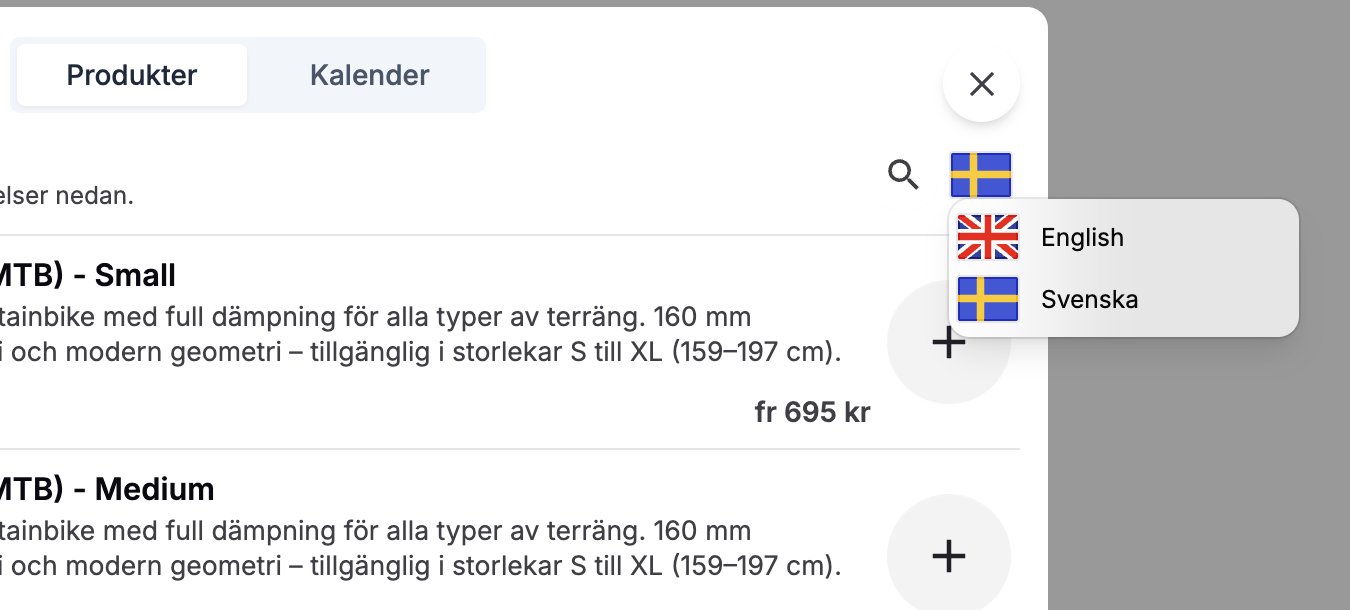Close the dialog with the X icon

tap(981, 84)
